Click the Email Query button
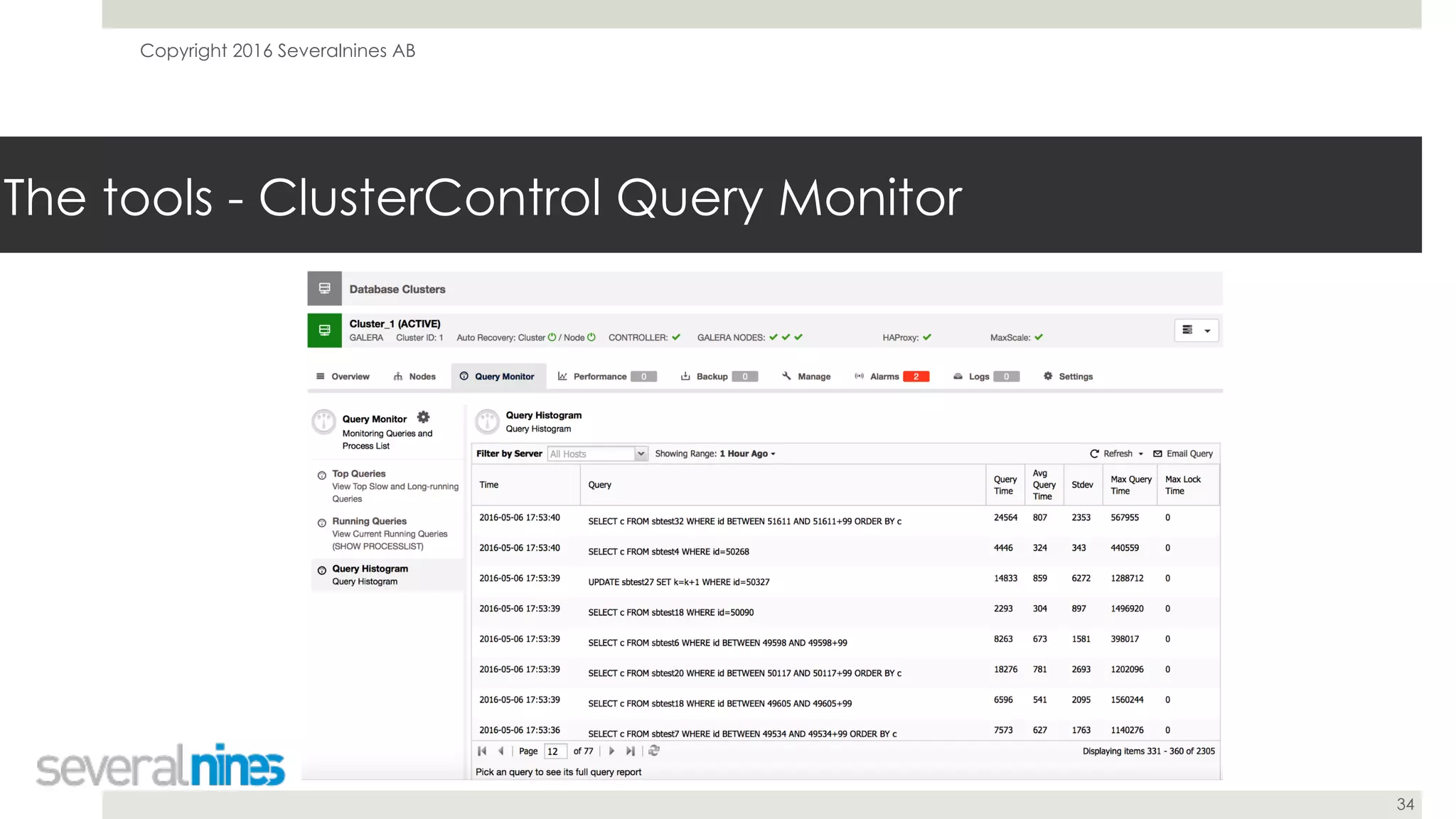 click(1183, 454)
